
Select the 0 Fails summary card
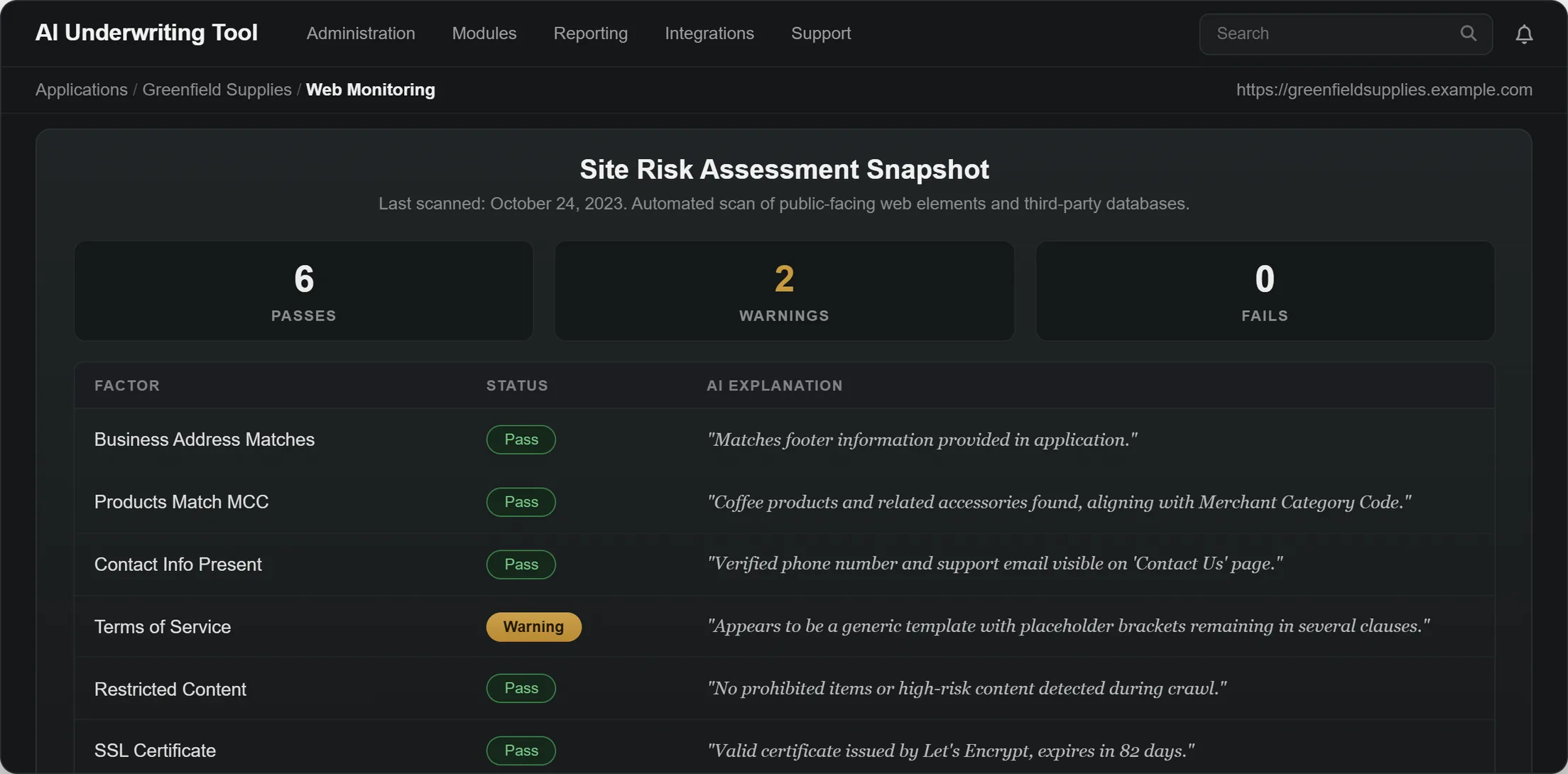1265,291
